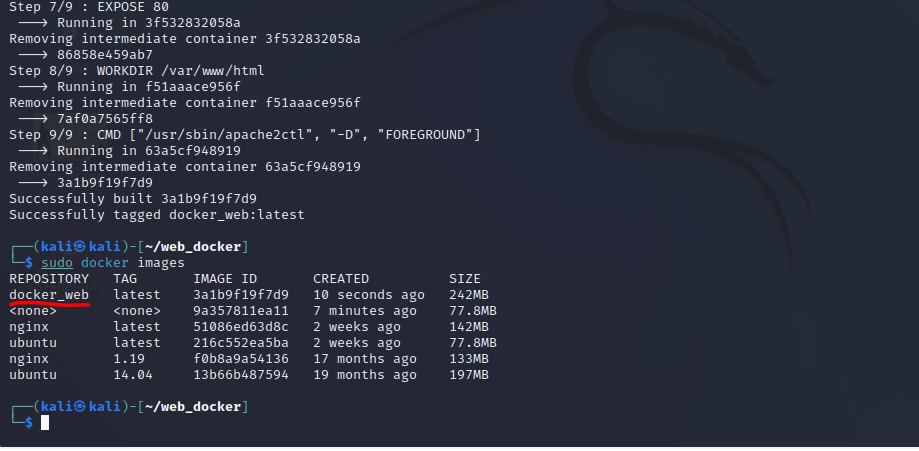919x451 pixels.
Task: Click 'Successfully tagged docker_web:latest' line
Action: (157, 215)
